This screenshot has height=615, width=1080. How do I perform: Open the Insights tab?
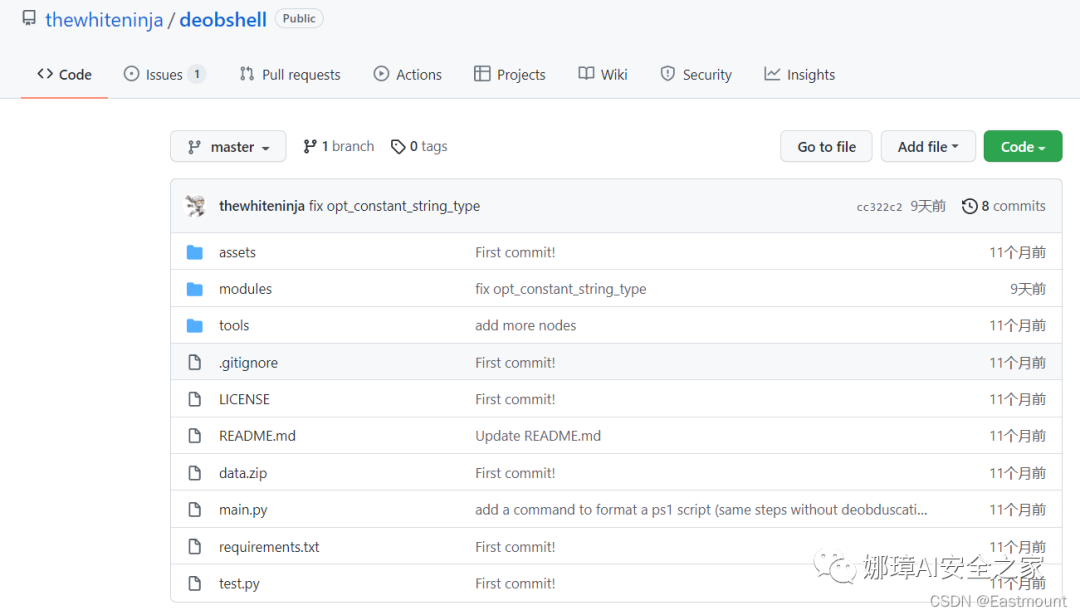click(799, 74)
